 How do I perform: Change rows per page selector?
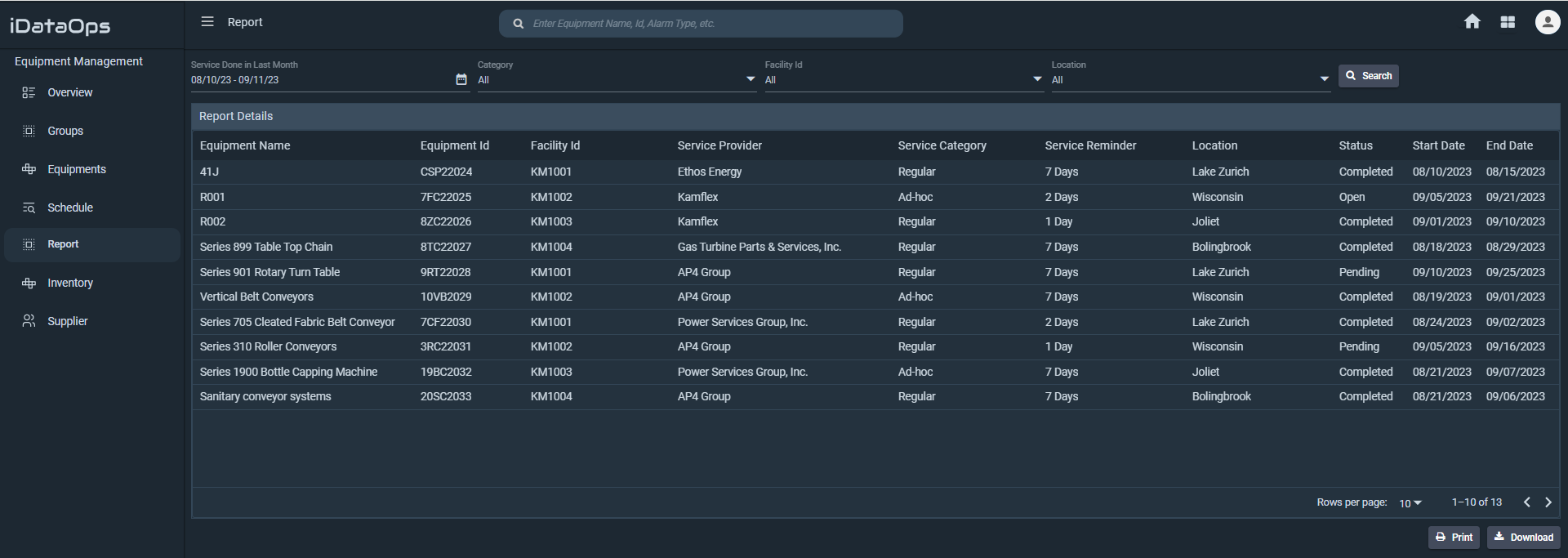coord(1410,503)
